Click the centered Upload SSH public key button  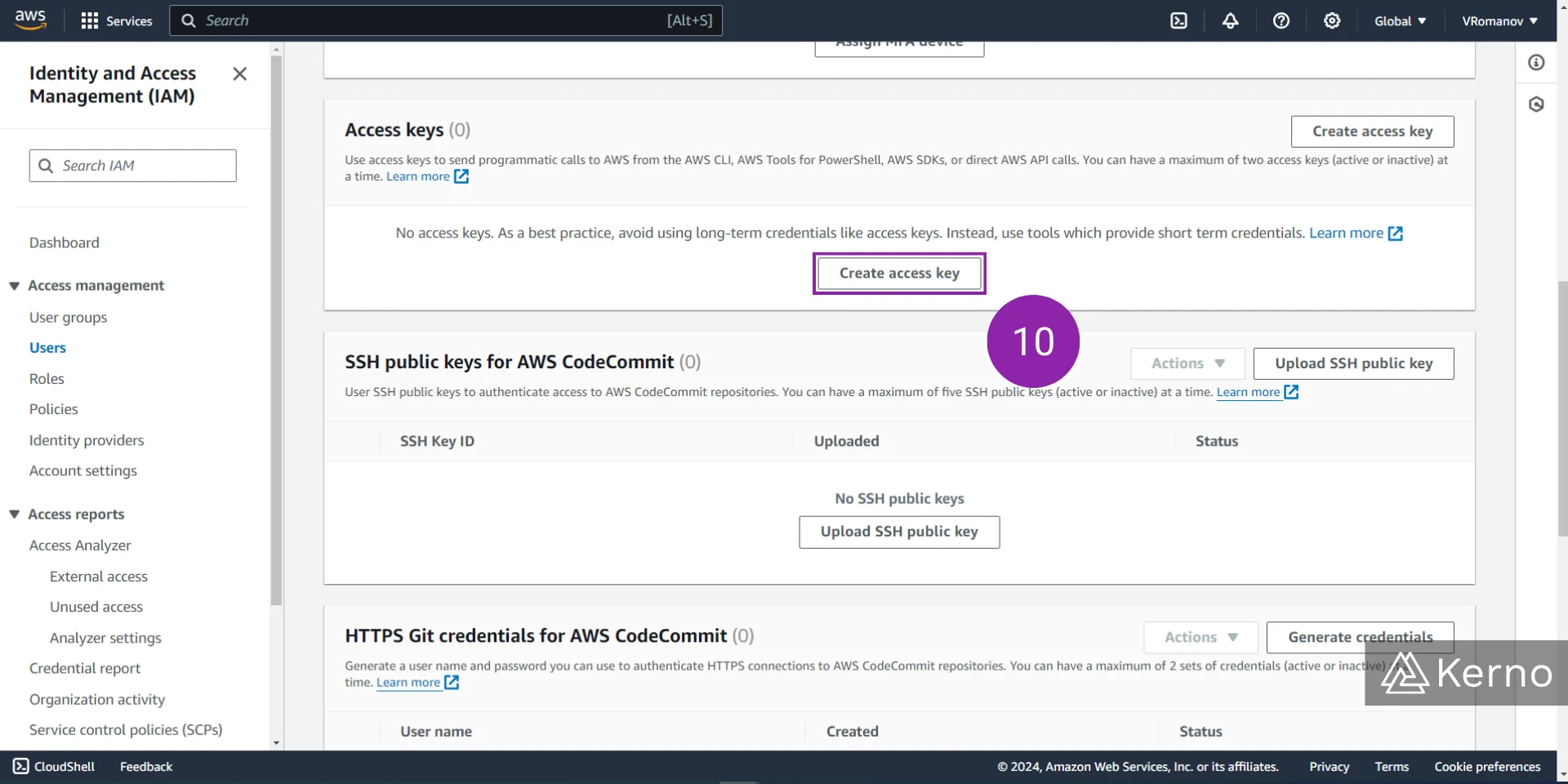tap(899, 532)
